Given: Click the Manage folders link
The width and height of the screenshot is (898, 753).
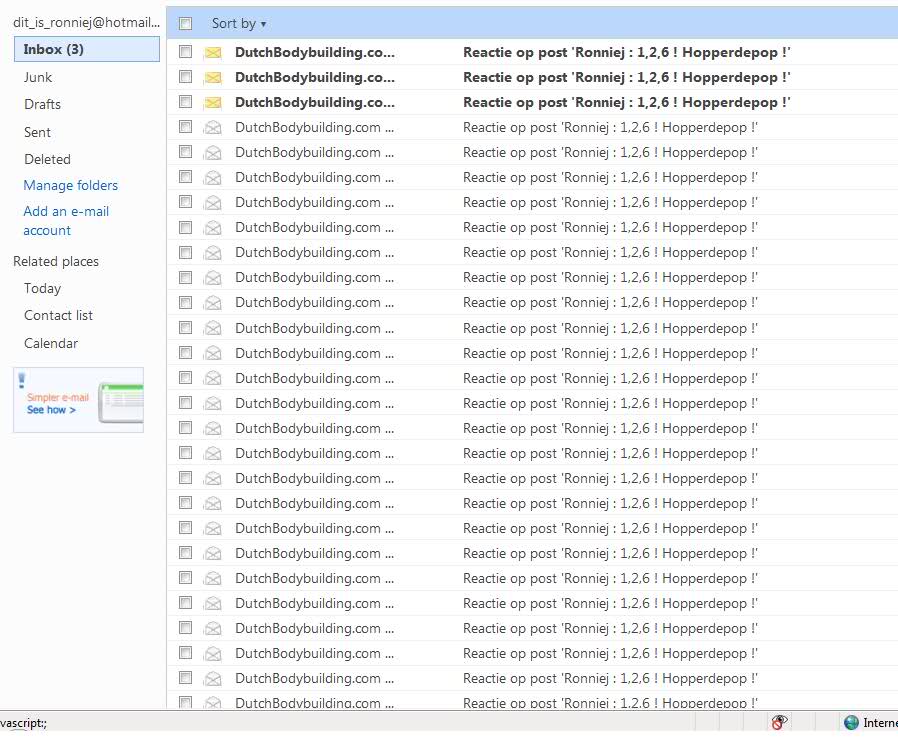Looking at the screenshot, I should point(70,185).
